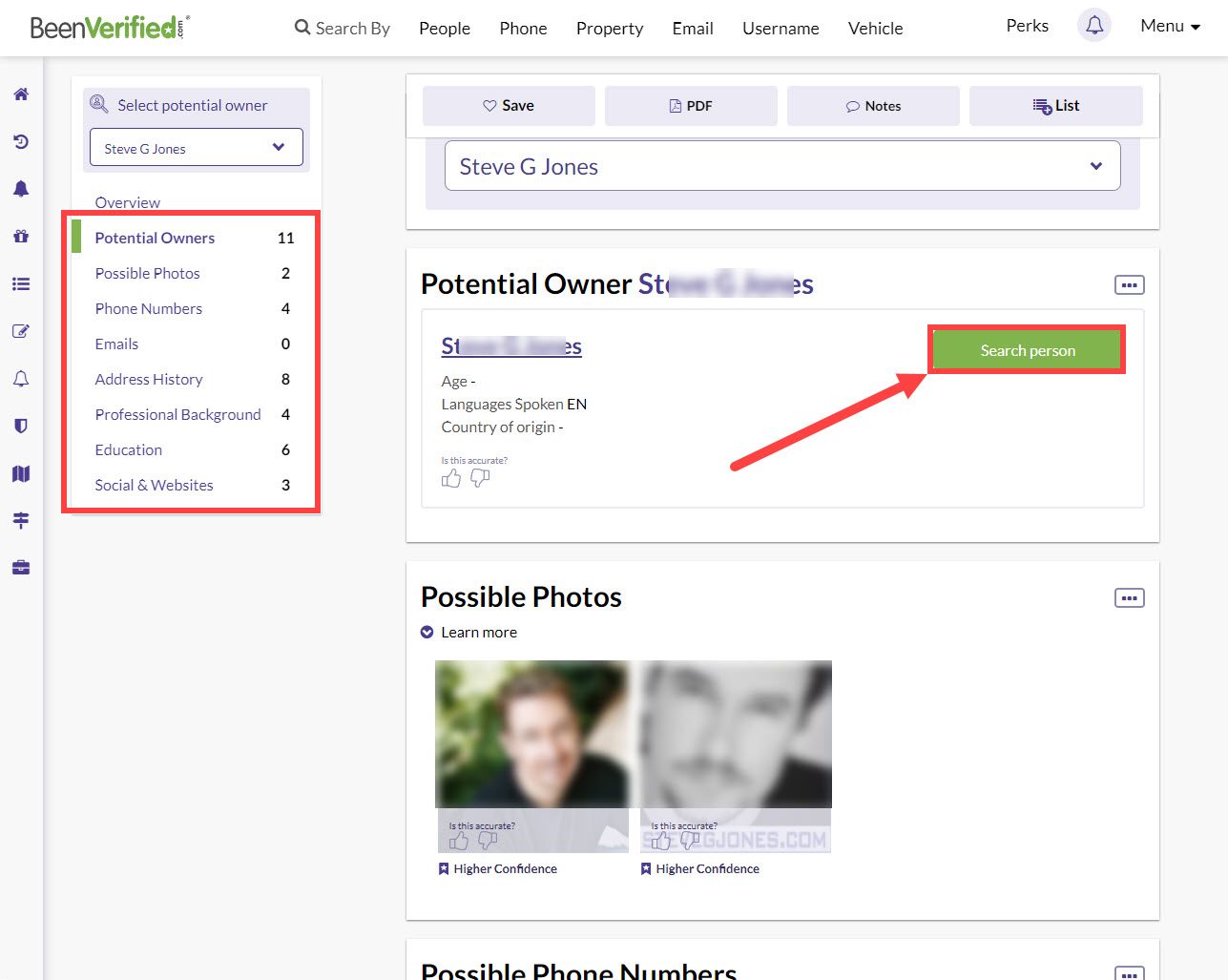
Task: Thumbs down the potential owner accuracy
Action: pos(480,478)
